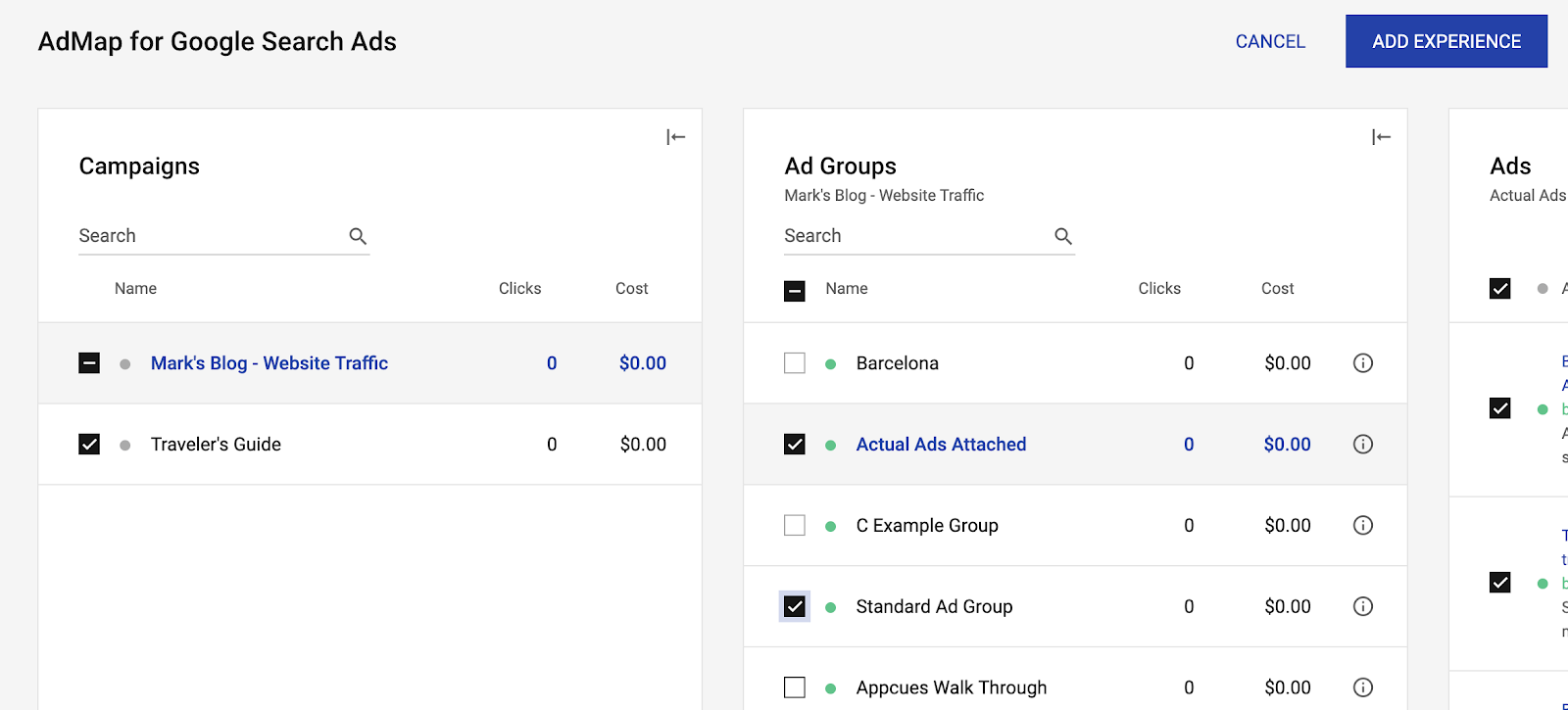Show info for Appcues Walk Through group

(x=1362, y=687)
